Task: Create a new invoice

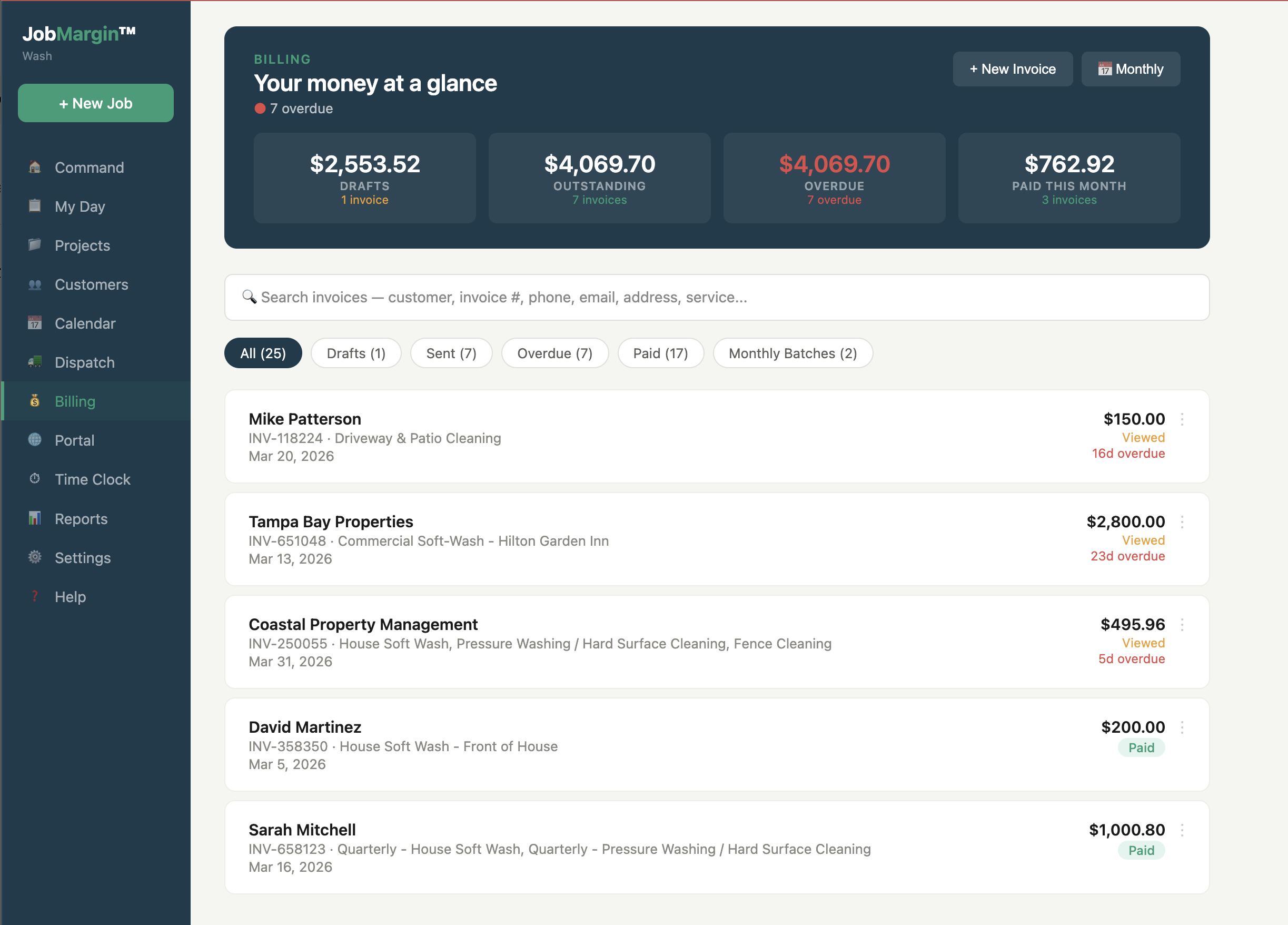Action: click(x=1013, y=69)
